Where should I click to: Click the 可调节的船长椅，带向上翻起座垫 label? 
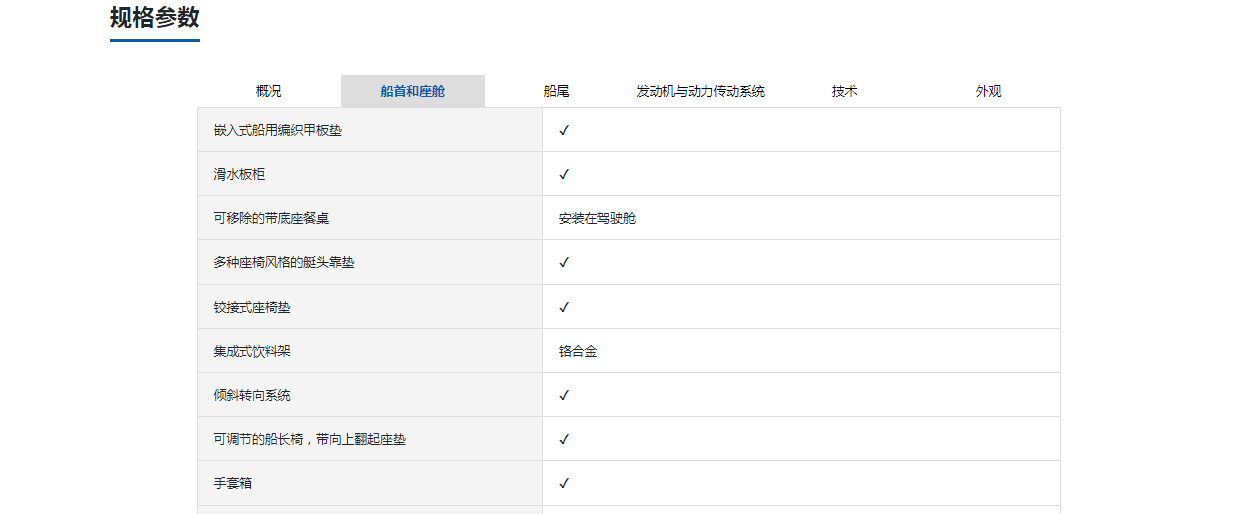[310, 439]
